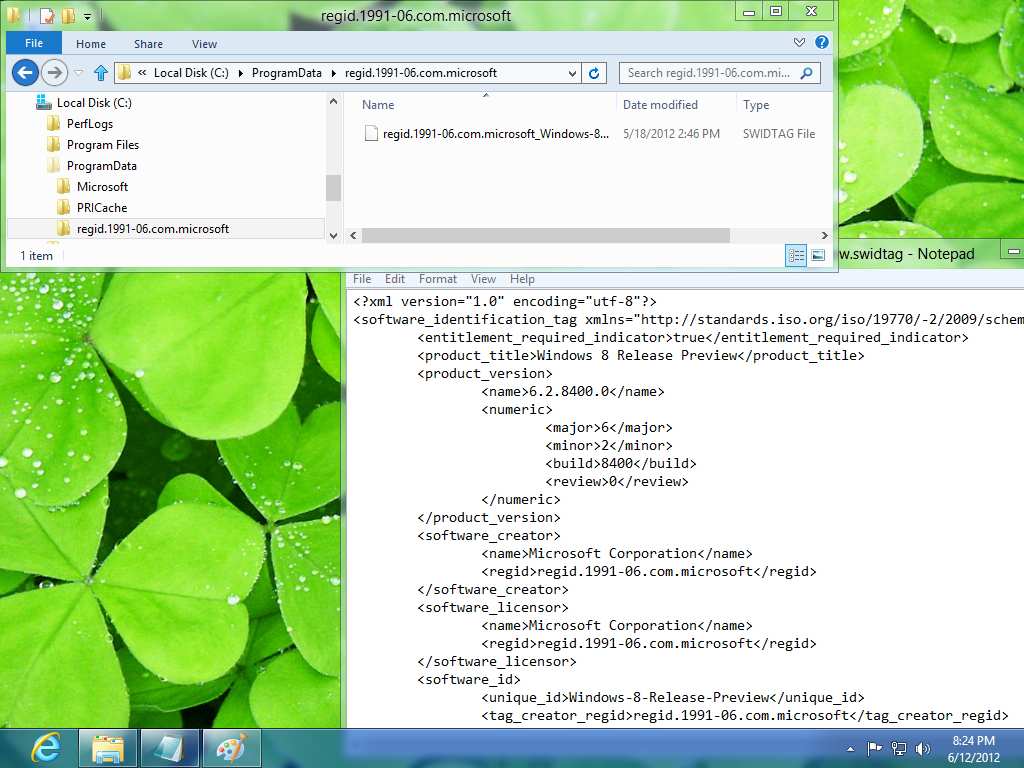Select ProgramData folder in tree
Image resolution: width=1024 pixels, height=768 pixels.
101,165
